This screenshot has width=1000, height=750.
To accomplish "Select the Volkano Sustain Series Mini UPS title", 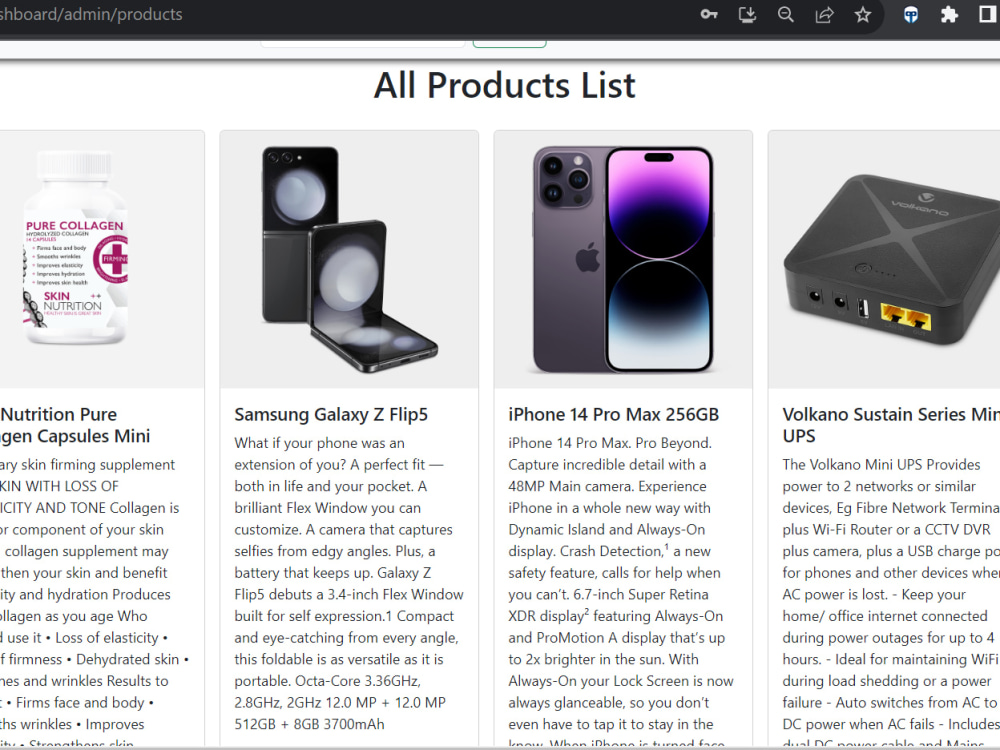I will [891, 425].
